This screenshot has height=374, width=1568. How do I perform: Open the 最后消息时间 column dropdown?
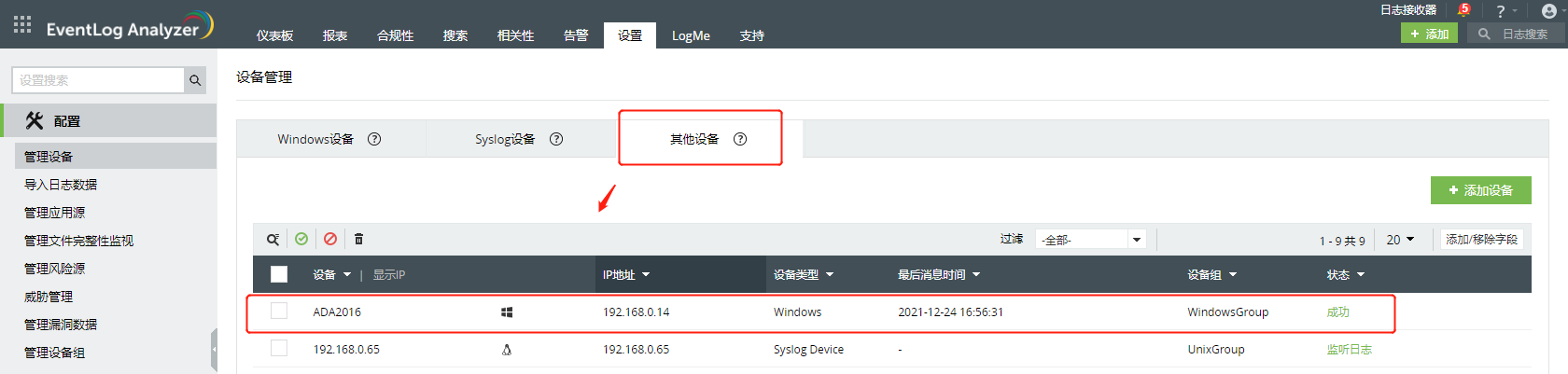click(x=976, y=275)
